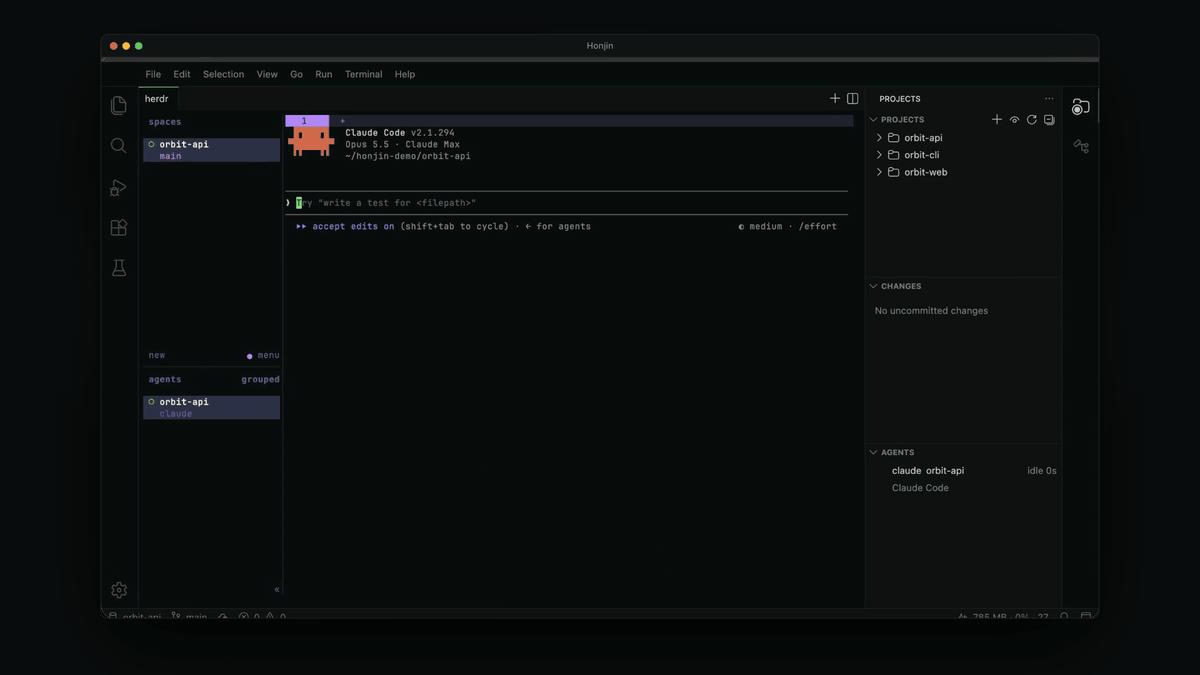The image size is (1200, 675).
Task: Open the settings gear at sidebar bottom
Action: pyautogui.click(x=118, y=590)
